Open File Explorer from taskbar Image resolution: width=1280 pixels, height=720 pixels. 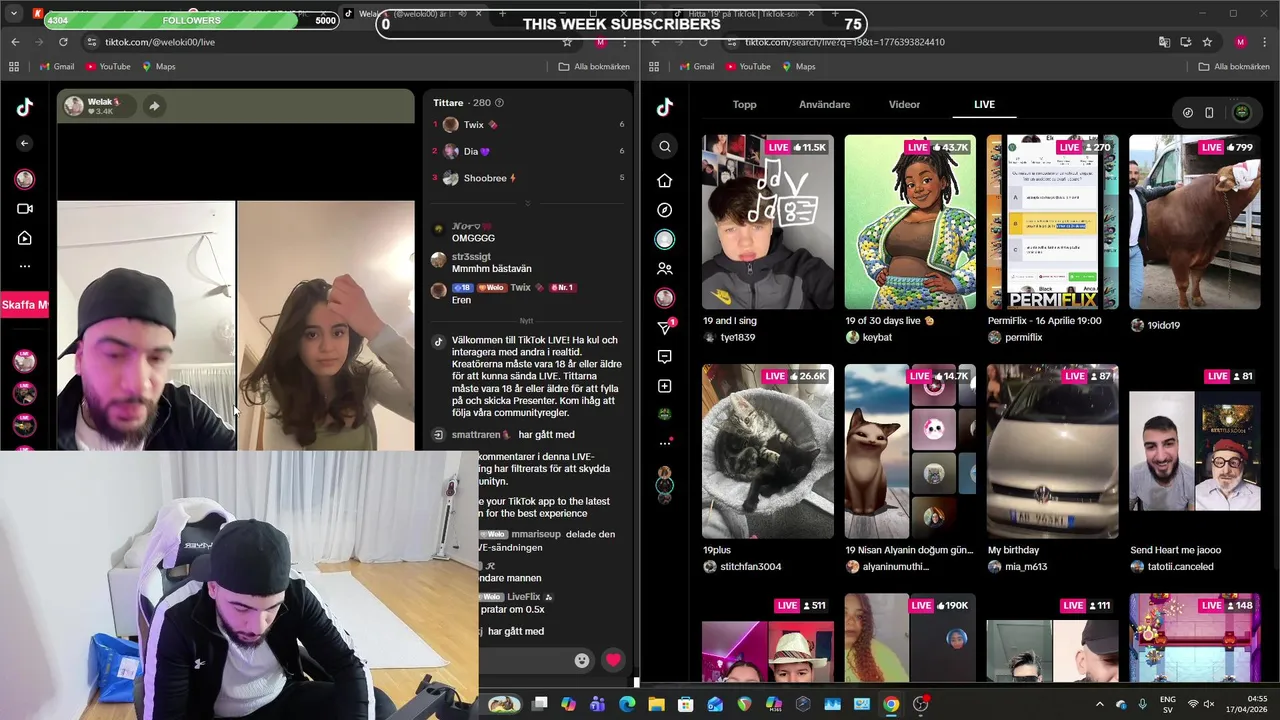(656, 704)
